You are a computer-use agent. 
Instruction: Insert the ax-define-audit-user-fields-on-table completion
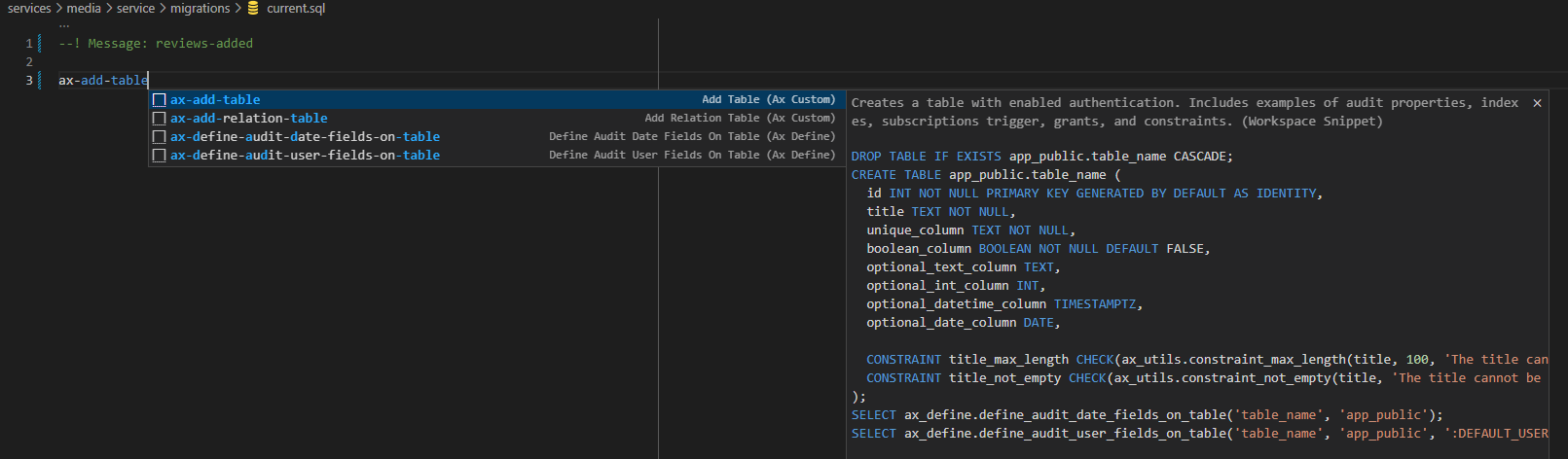coord(305,156)
